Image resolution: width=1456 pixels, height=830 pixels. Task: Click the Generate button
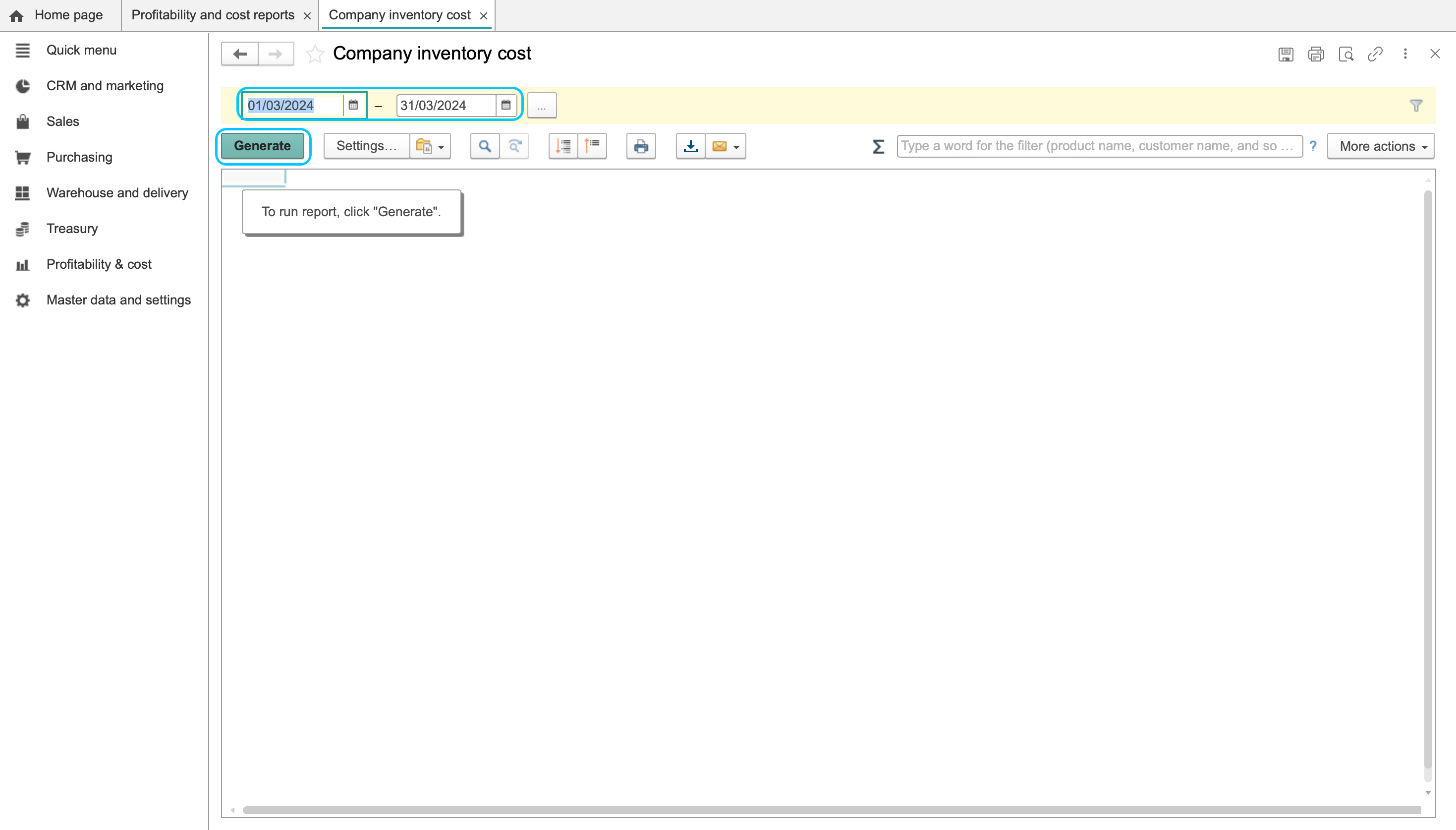pyautogui.click(x=263, y=146)
